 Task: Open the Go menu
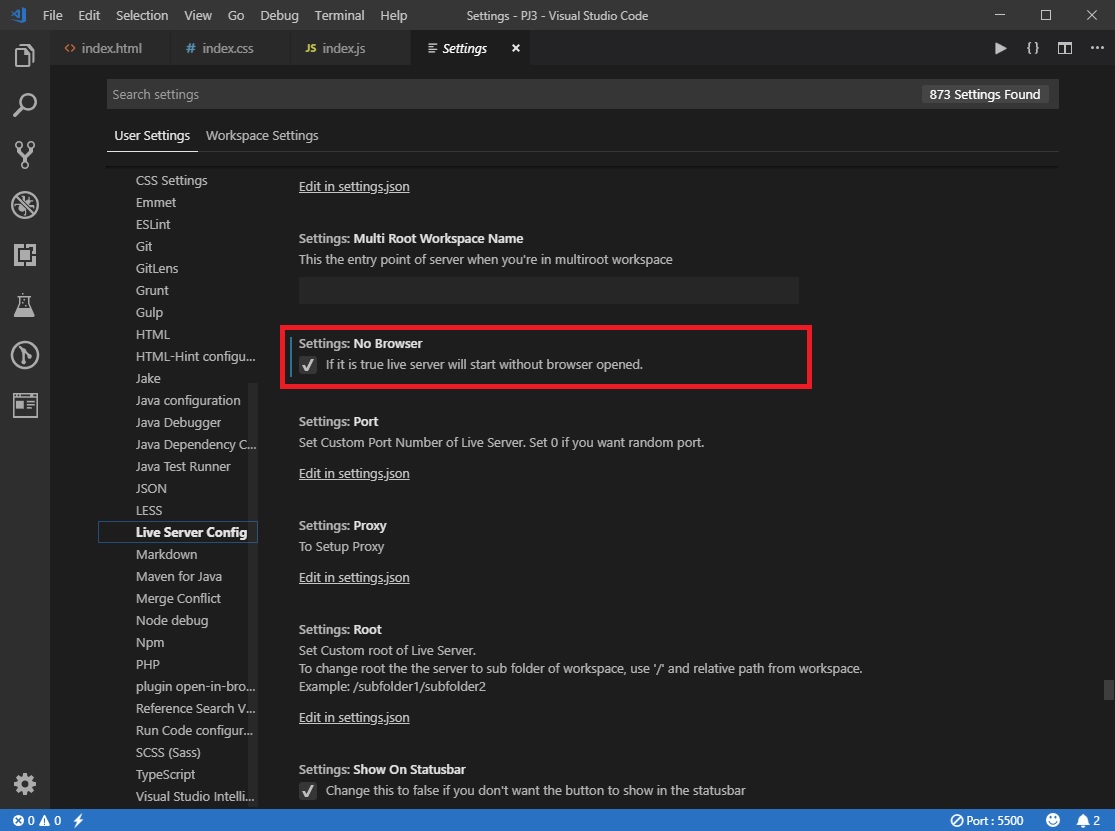tap(236, 16)
